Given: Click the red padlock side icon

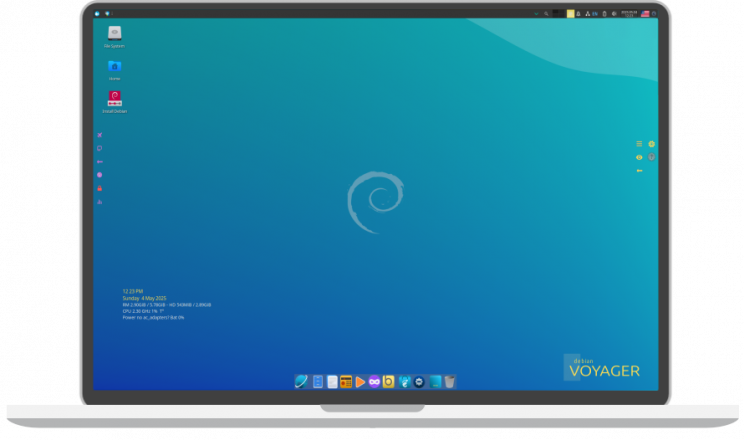Looking at the screenshot, I should [100, 188].
